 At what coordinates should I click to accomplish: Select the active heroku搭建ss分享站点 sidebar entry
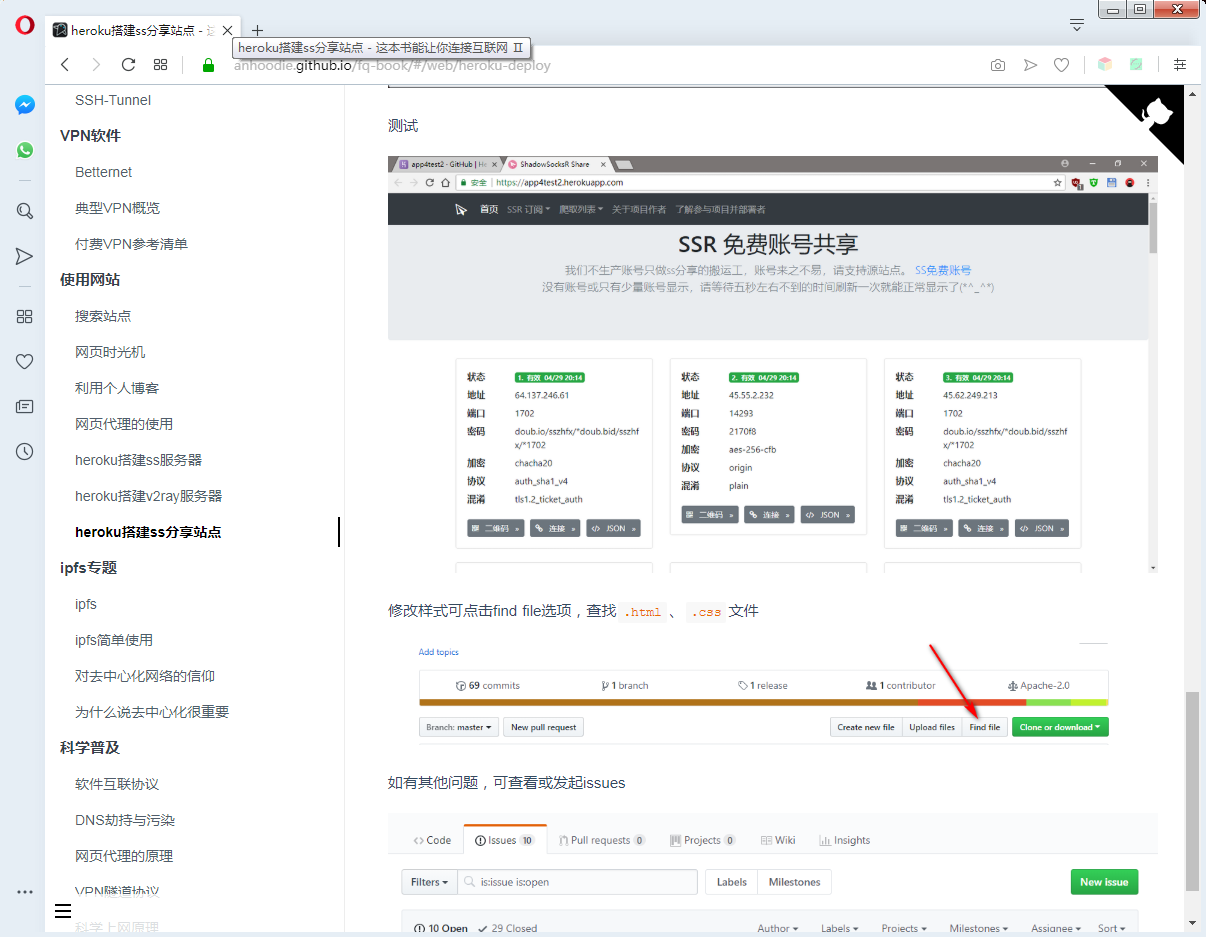148,532
